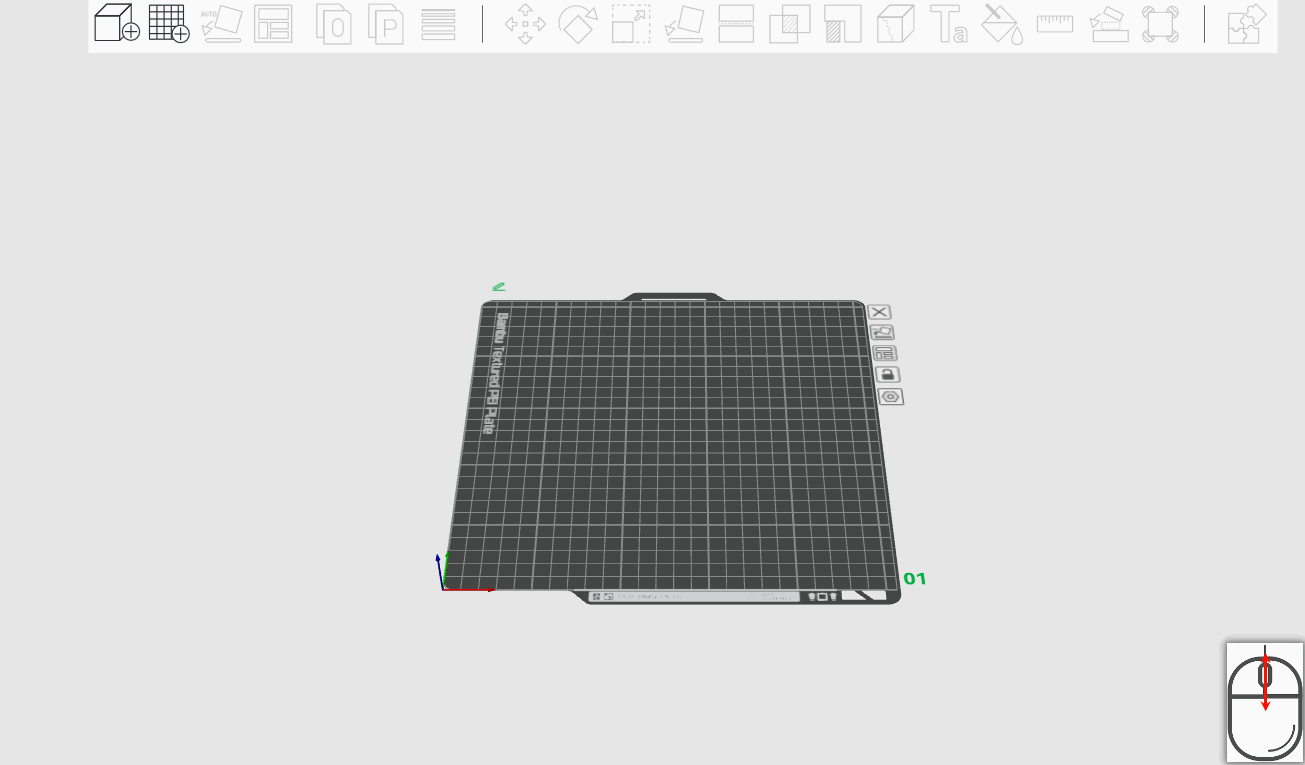Add a new plate with grid icon
The width and height of the screenshot is (1305, 765).
click(x=169, y=23)
